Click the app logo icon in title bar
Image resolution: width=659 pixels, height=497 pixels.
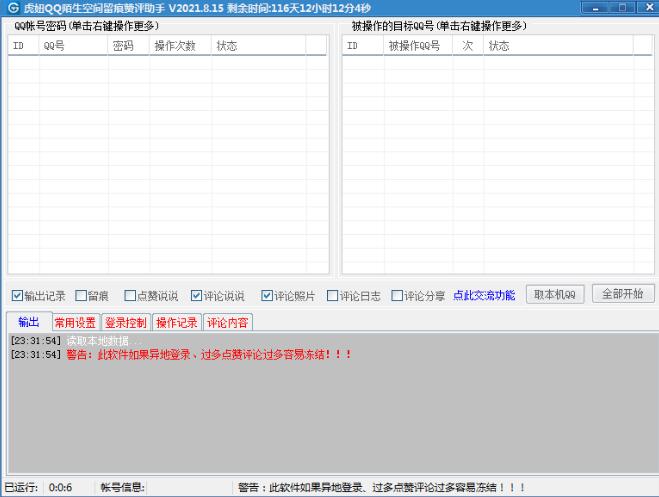pos(13,8)
